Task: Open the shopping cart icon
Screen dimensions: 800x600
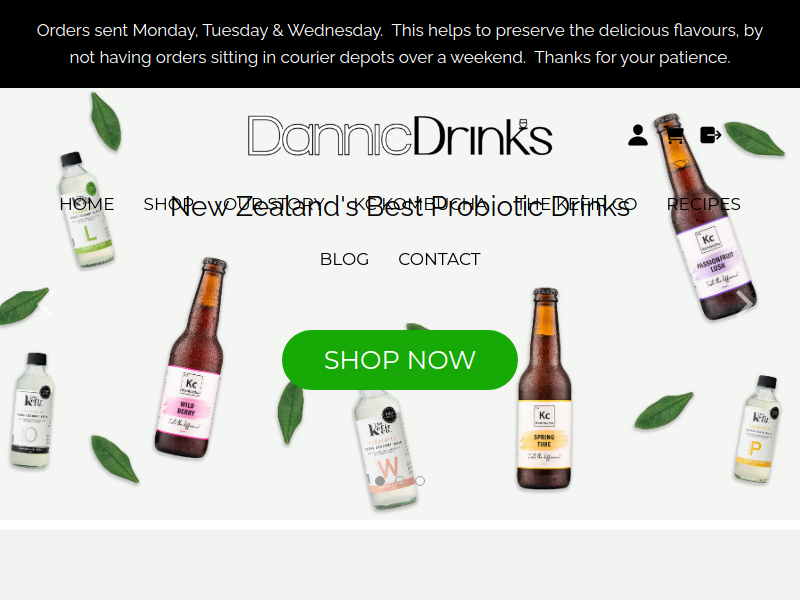Action: 674,135
